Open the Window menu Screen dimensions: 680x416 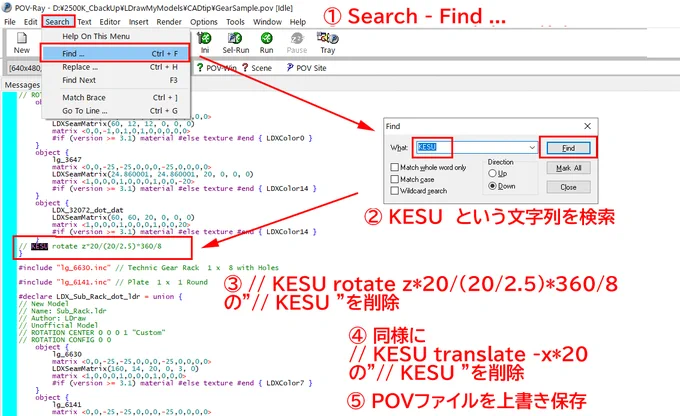pyautogui.click(x=267, y=22)
